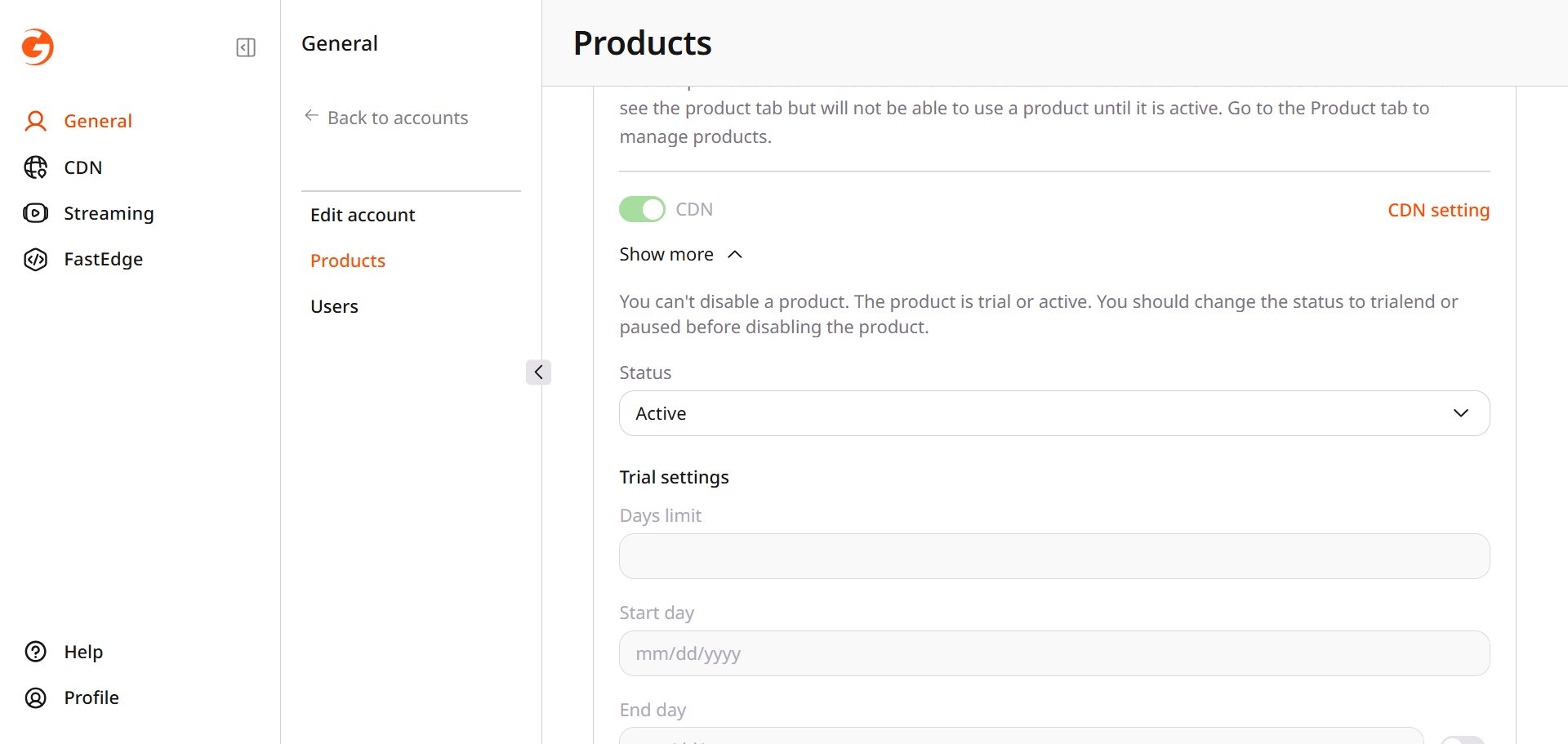
Task: Navigate to Streaming in the sidebar
Action: click(x=109, y=213)
